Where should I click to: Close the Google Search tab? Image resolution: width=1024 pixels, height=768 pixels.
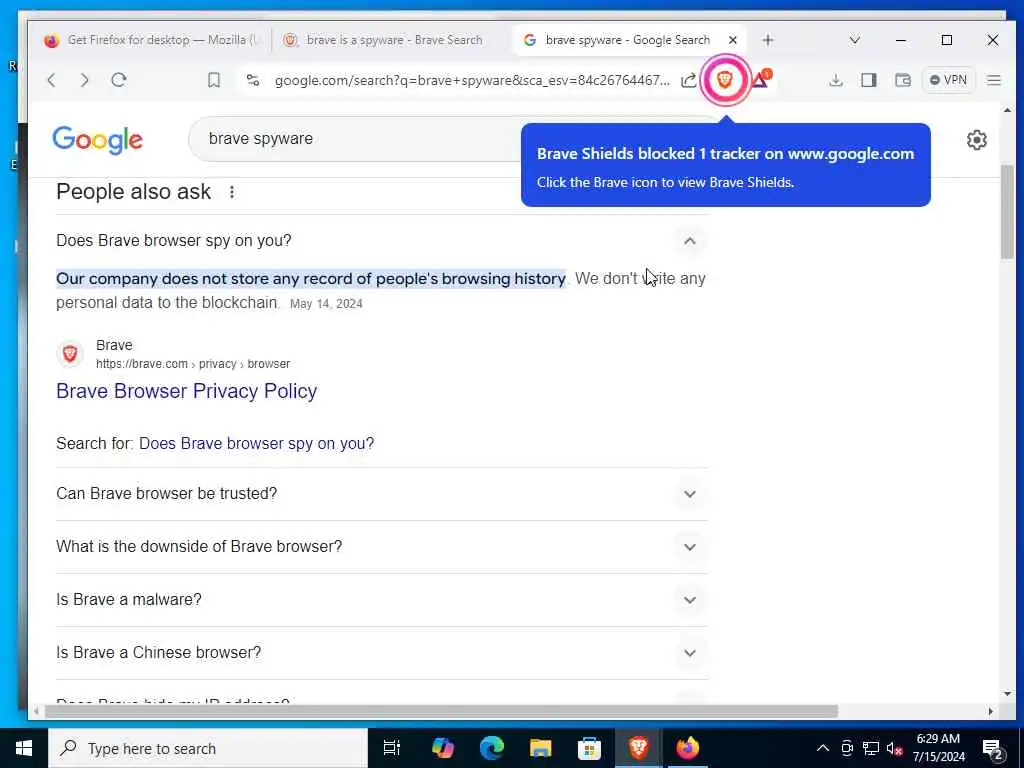tap(733, 40)
